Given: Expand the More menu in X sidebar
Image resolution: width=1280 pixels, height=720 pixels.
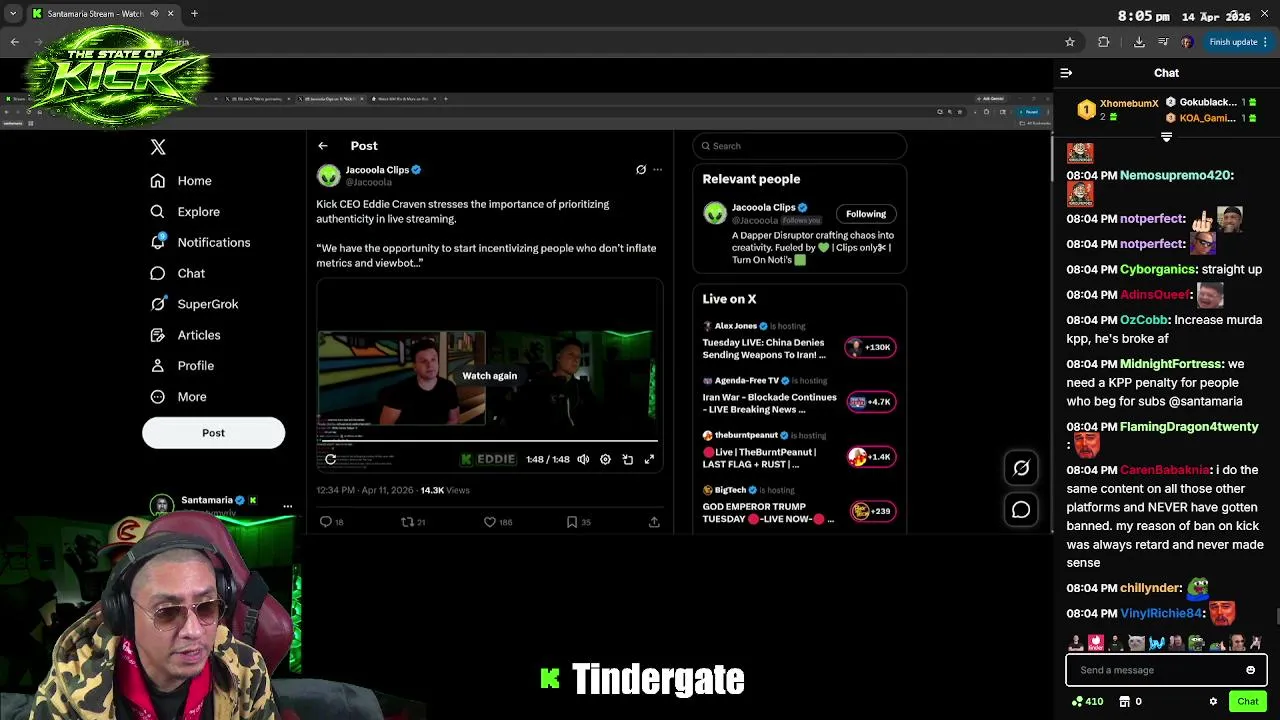Looking at the screenshot, I should [178, 397].
